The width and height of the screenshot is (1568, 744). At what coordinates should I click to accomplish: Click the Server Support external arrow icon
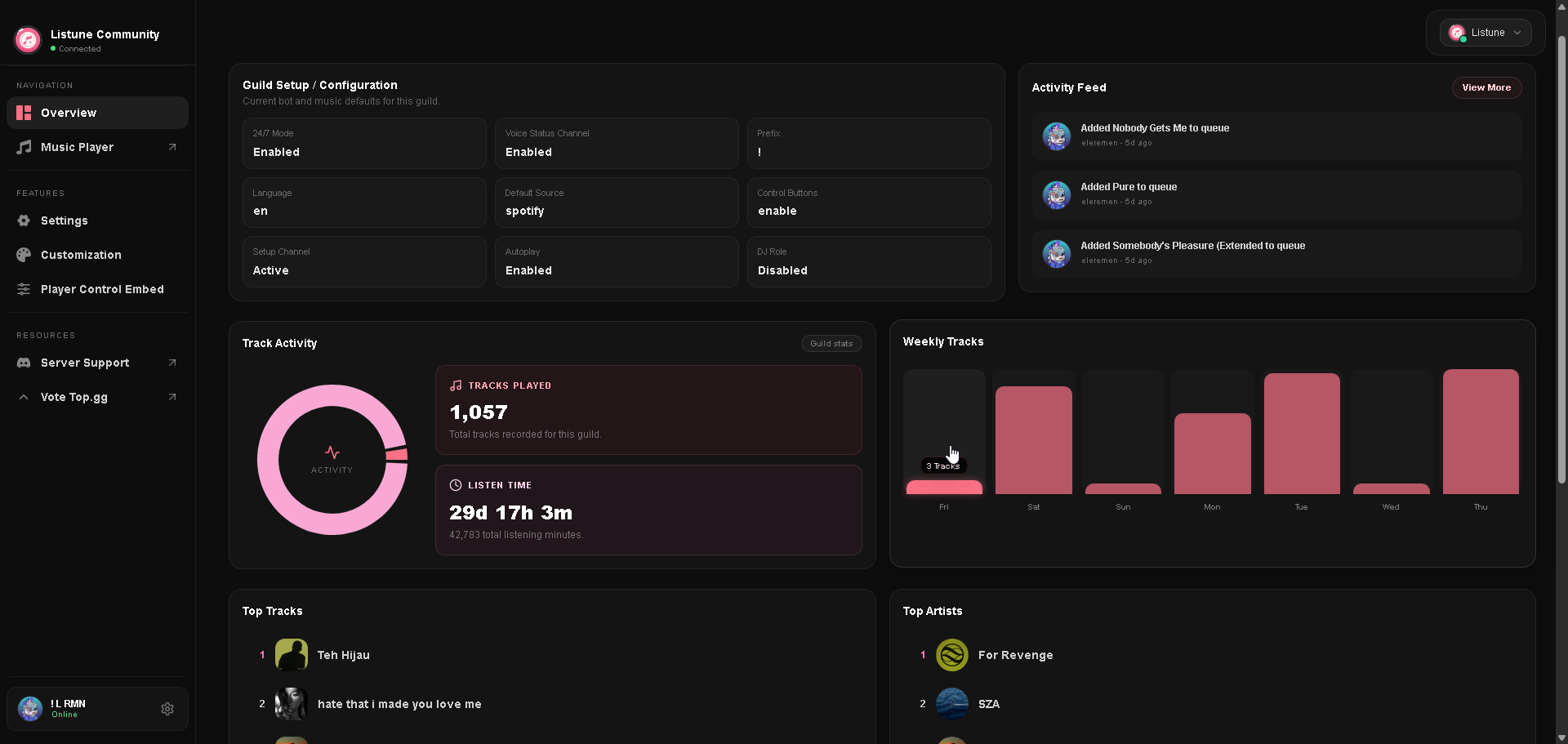[172, 363]
